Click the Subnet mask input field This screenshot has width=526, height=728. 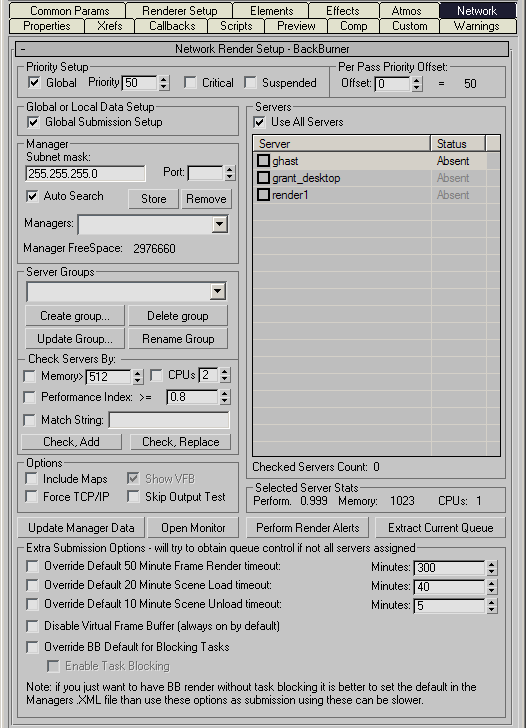pyautogui.click(x=85, y=174)
